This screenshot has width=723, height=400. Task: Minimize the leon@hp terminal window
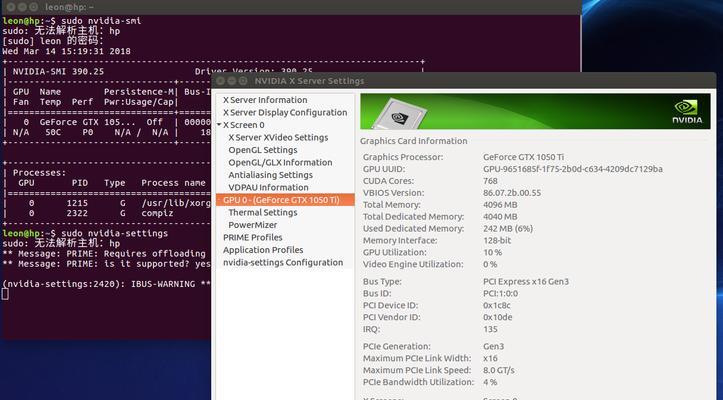(22, 7)
